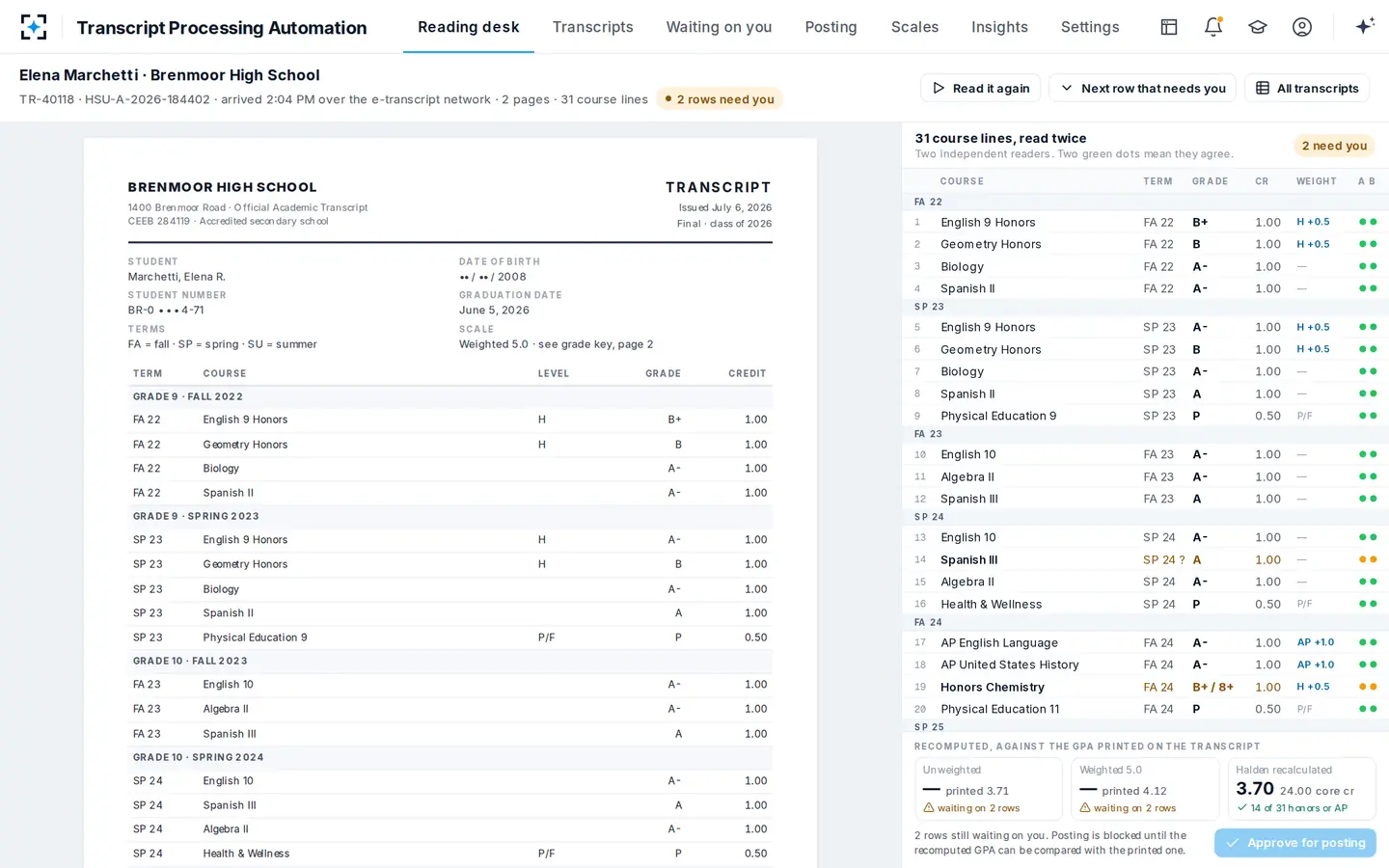Click the warning icon in the Weighted 5.0 card
This screenshot has height=868, width=1389.
click(x=1085, y=808)
